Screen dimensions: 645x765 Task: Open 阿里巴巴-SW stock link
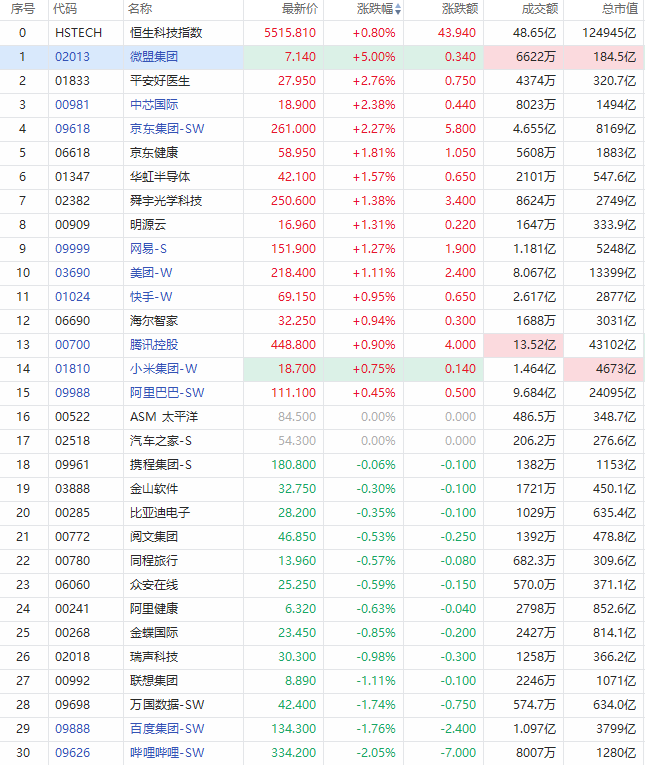pyautogui.click(x=167, y=392)
